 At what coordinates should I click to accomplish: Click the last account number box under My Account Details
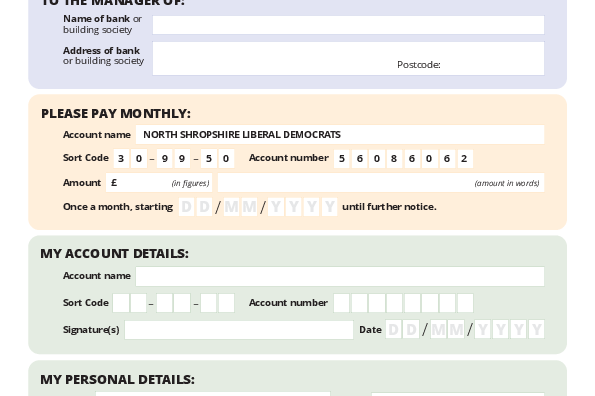click(x=465, y=303)
